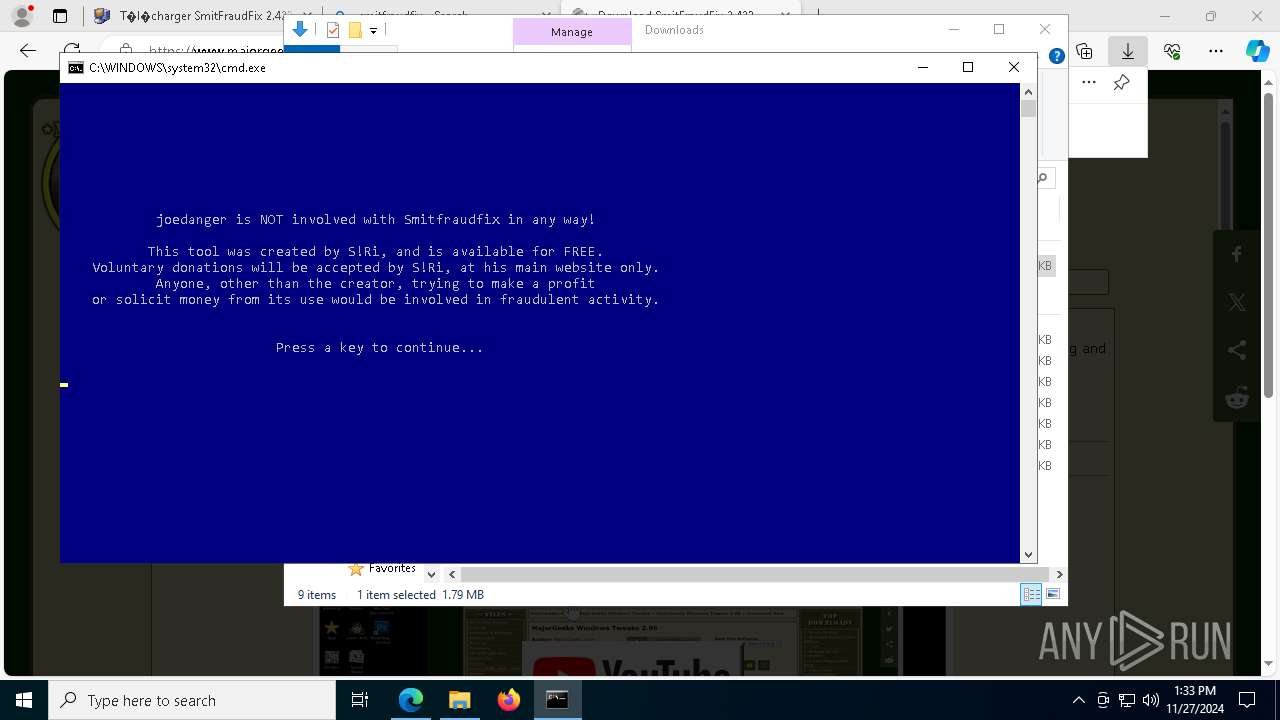Open File Explorer from taskbar
Viewport: 1280px width, 720px height.
460,700
